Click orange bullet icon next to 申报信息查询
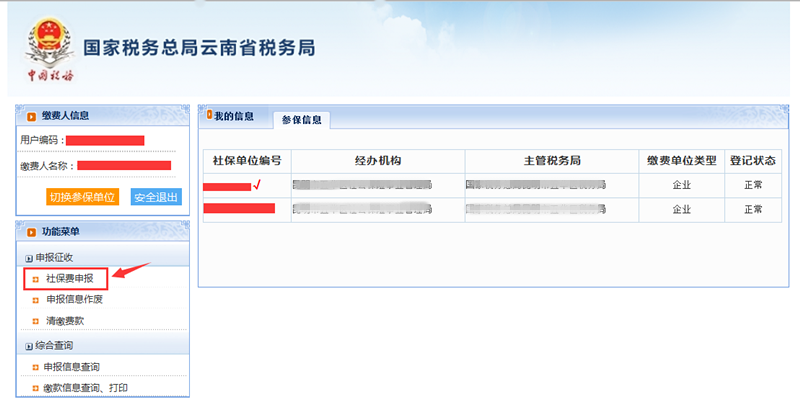The height and width of the screenshot is (399, 800). point(35,367)
